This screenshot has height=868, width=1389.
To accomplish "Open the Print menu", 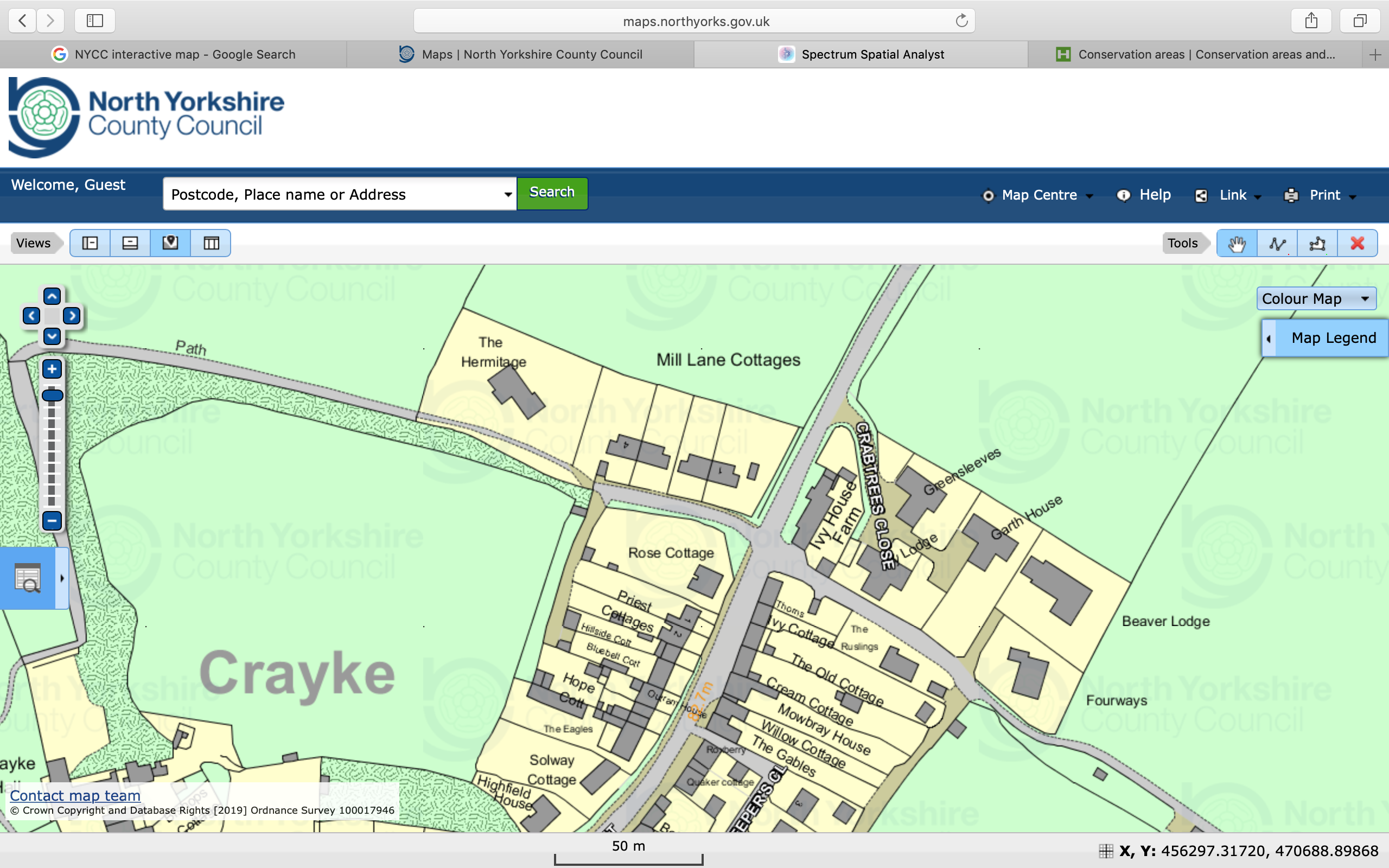I will click(x=1321, y=195).
